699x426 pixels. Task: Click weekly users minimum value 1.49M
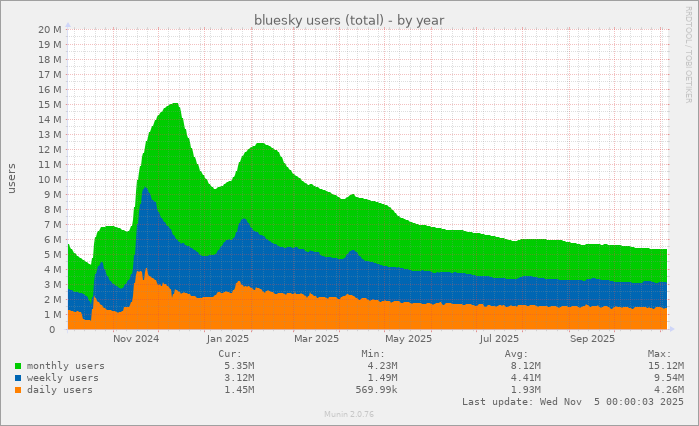point(382,378)
